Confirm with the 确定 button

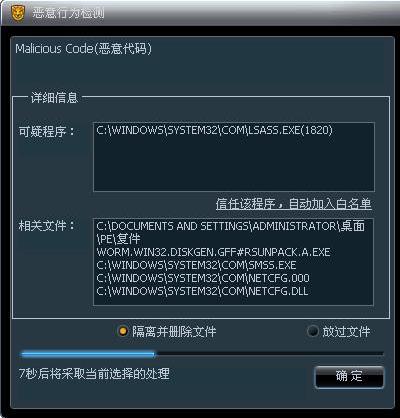point(349,377)
